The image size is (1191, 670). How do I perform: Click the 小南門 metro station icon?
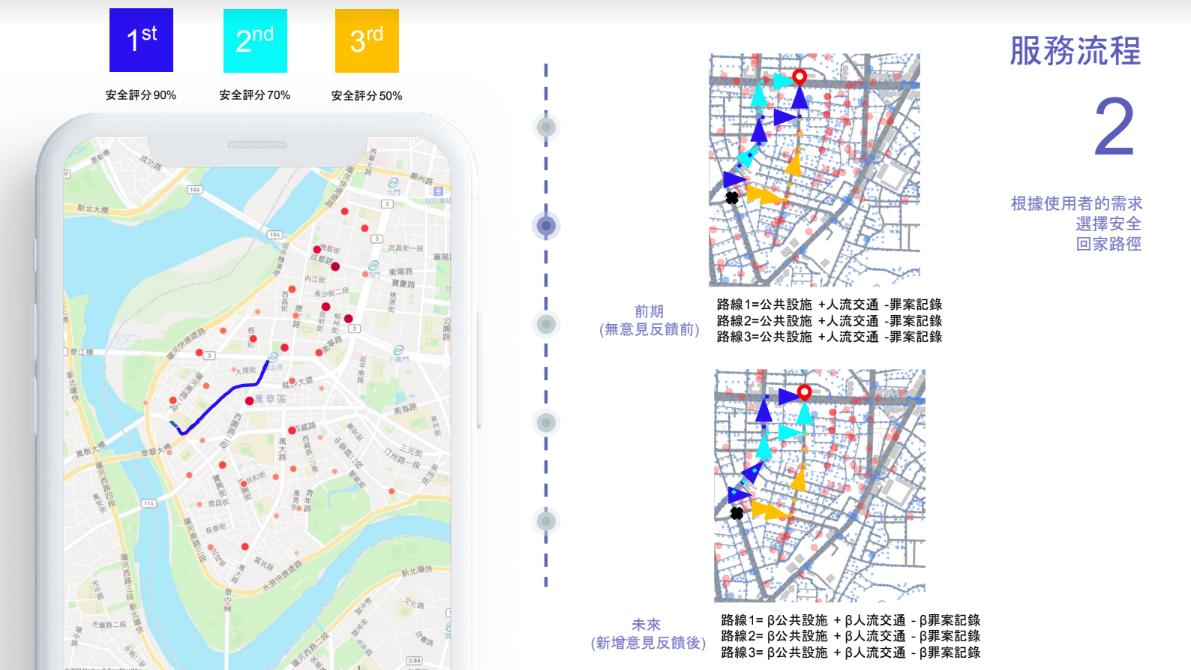[x=398, y=351]
